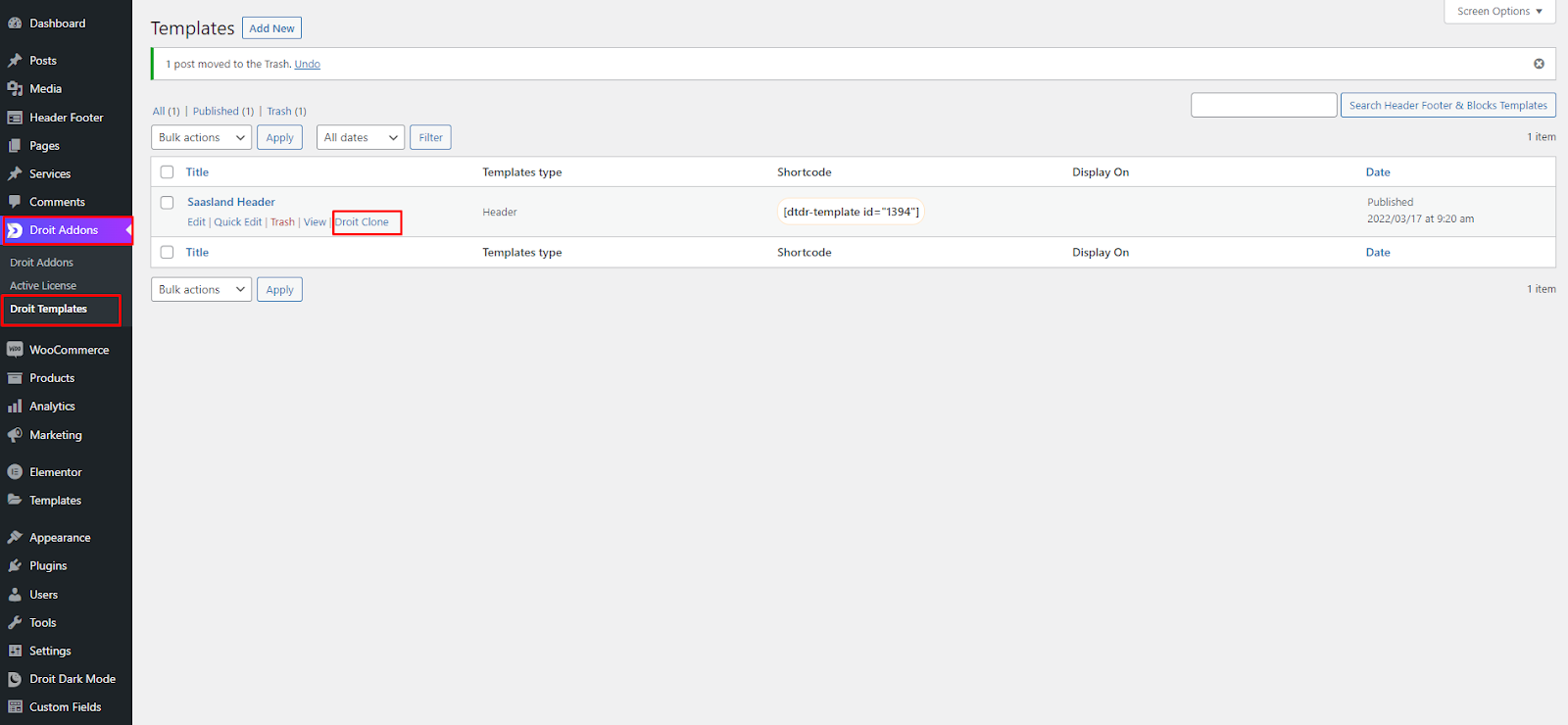This screenshot has width=1568, height=725.
Task: Click the bottom Apply button
Action: (x=279, y=290)
